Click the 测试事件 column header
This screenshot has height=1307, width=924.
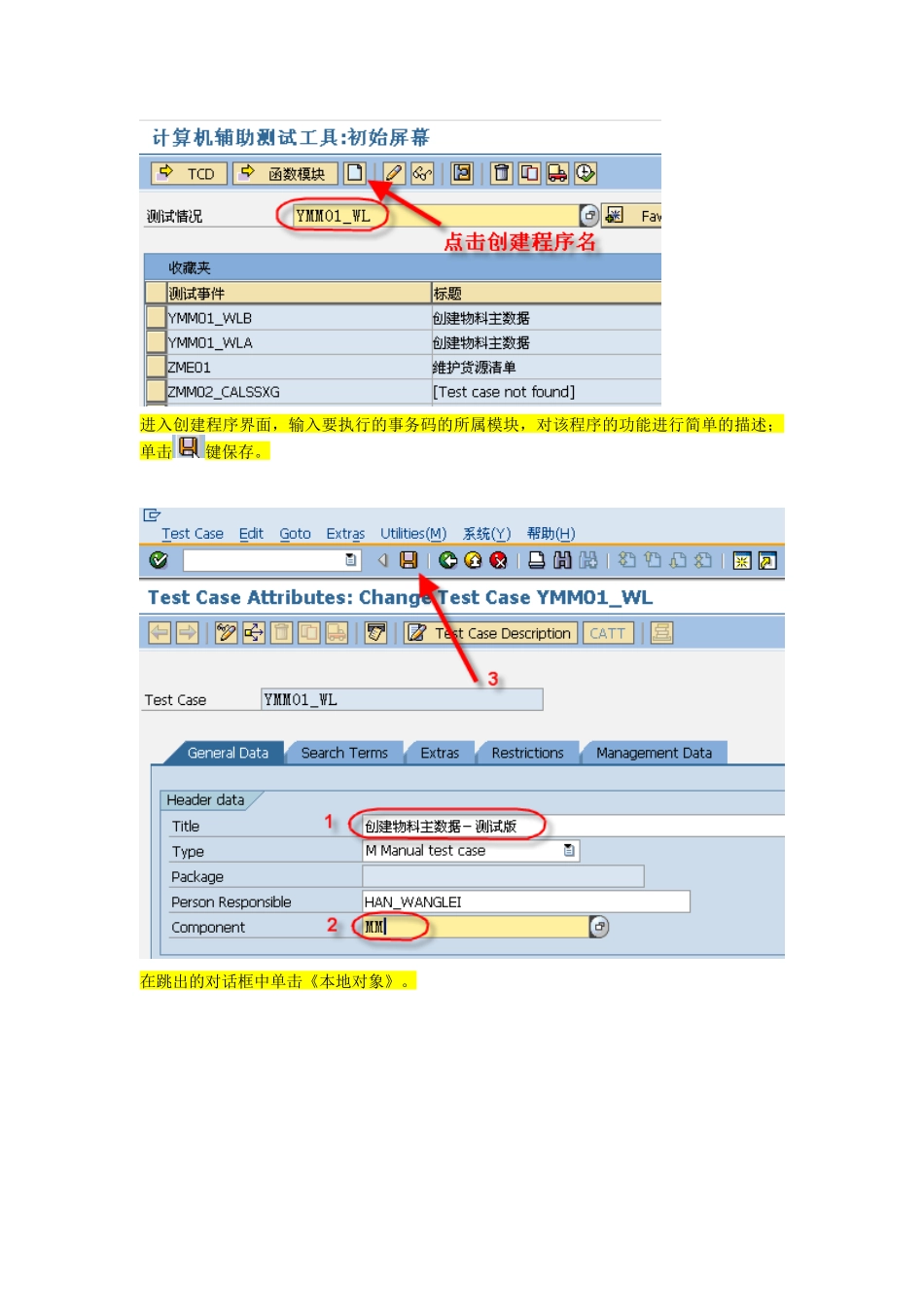[x=299, y=293]
